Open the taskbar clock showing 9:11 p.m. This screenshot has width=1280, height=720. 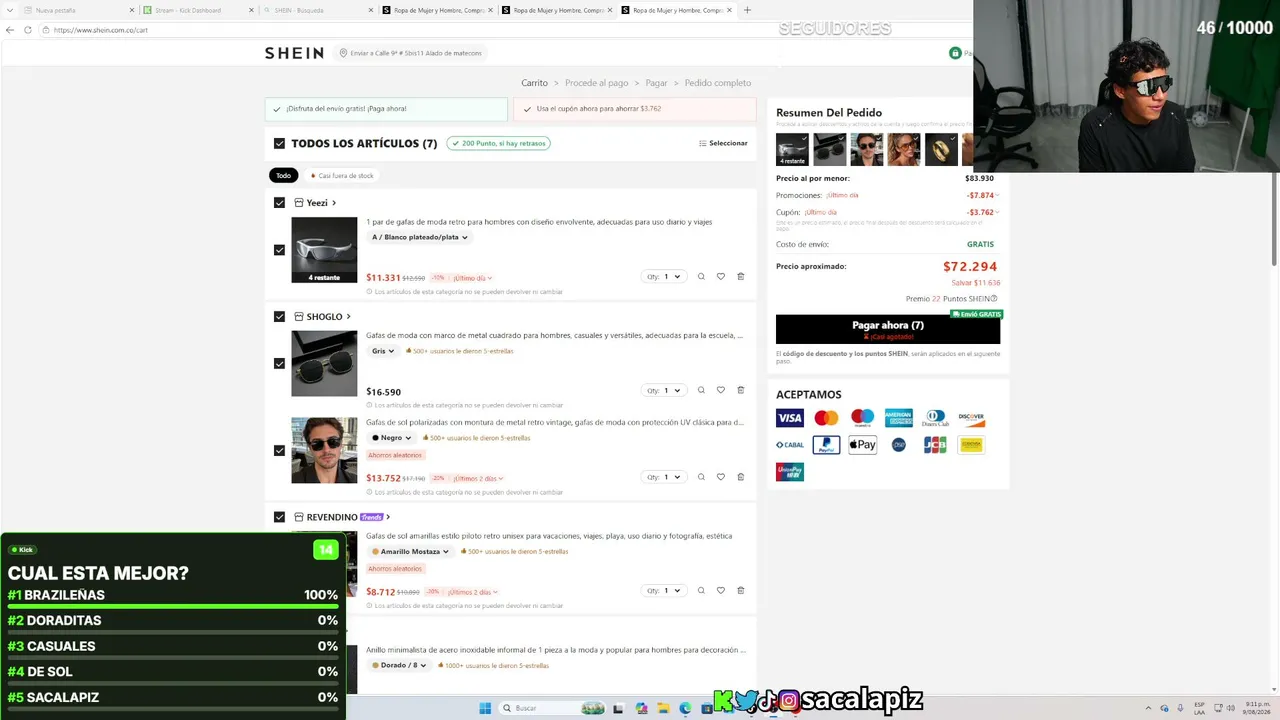point(1256,708)
